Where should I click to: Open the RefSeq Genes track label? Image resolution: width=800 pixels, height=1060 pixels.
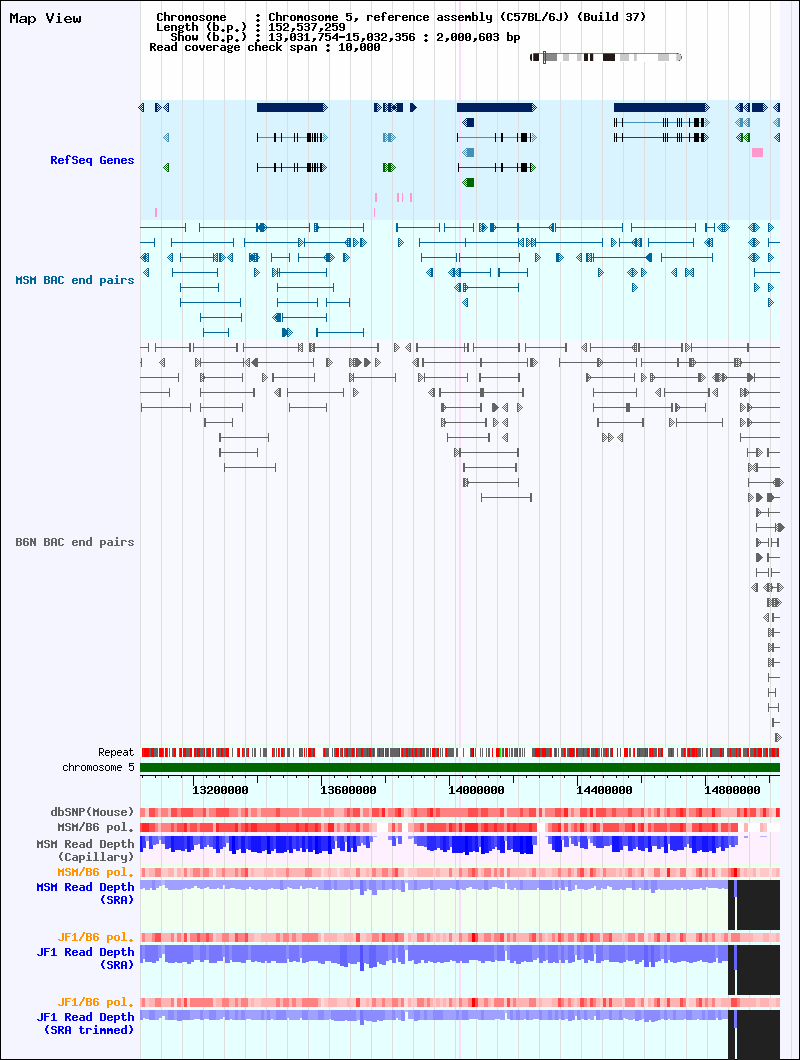92,160
